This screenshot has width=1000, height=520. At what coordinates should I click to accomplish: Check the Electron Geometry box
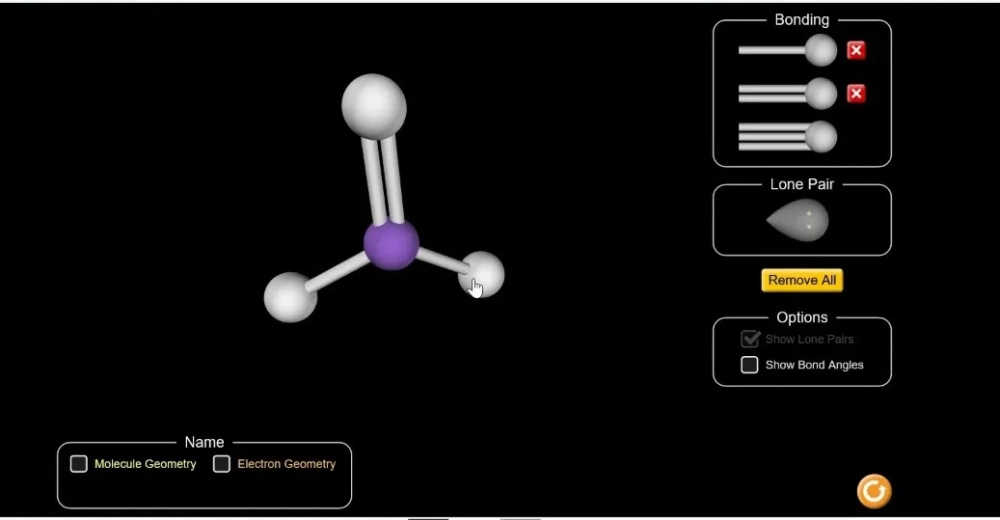pyautogui.click(x=222, y=464)
